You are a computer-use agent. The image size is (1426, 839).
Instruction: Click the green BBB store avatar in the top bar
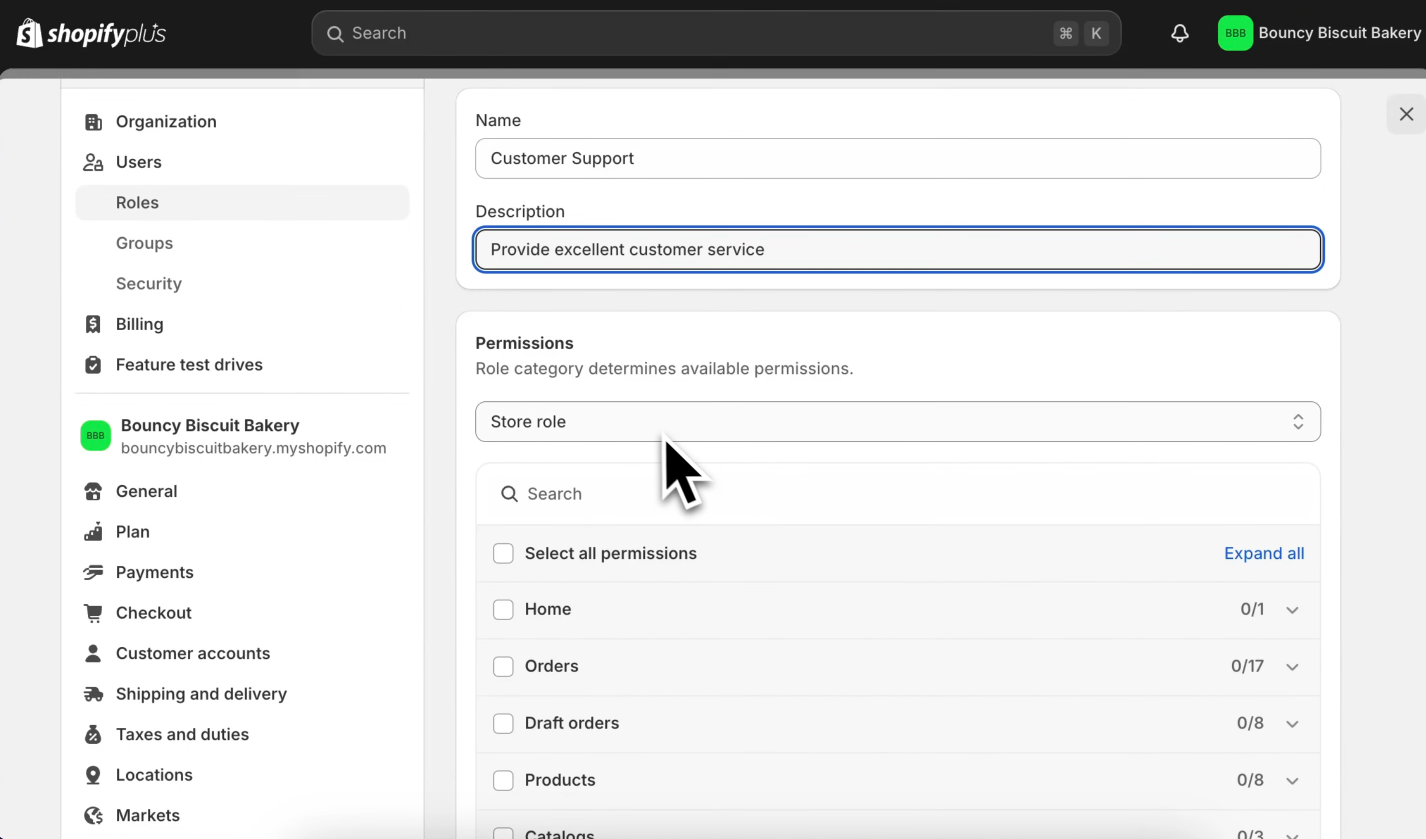click(x=1235, y=33)
